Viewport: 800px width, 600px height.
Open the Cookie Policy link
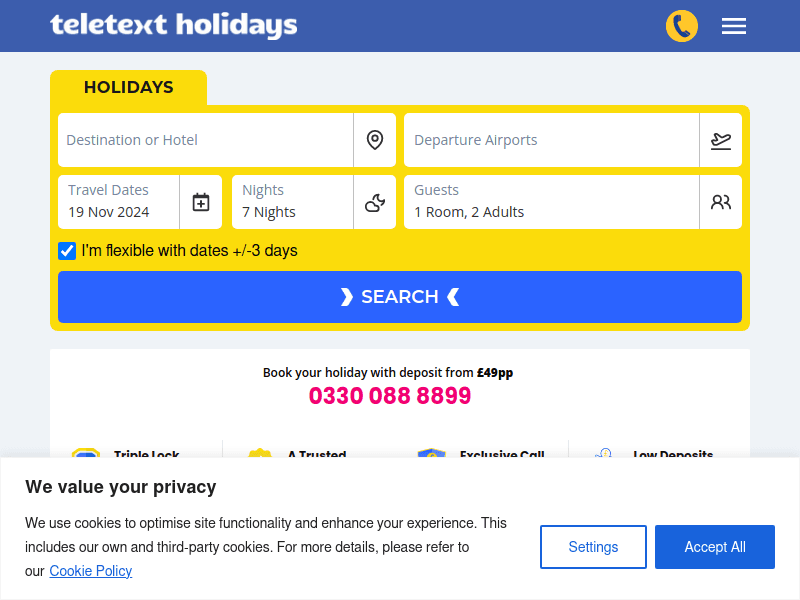[x=90, y=571]
